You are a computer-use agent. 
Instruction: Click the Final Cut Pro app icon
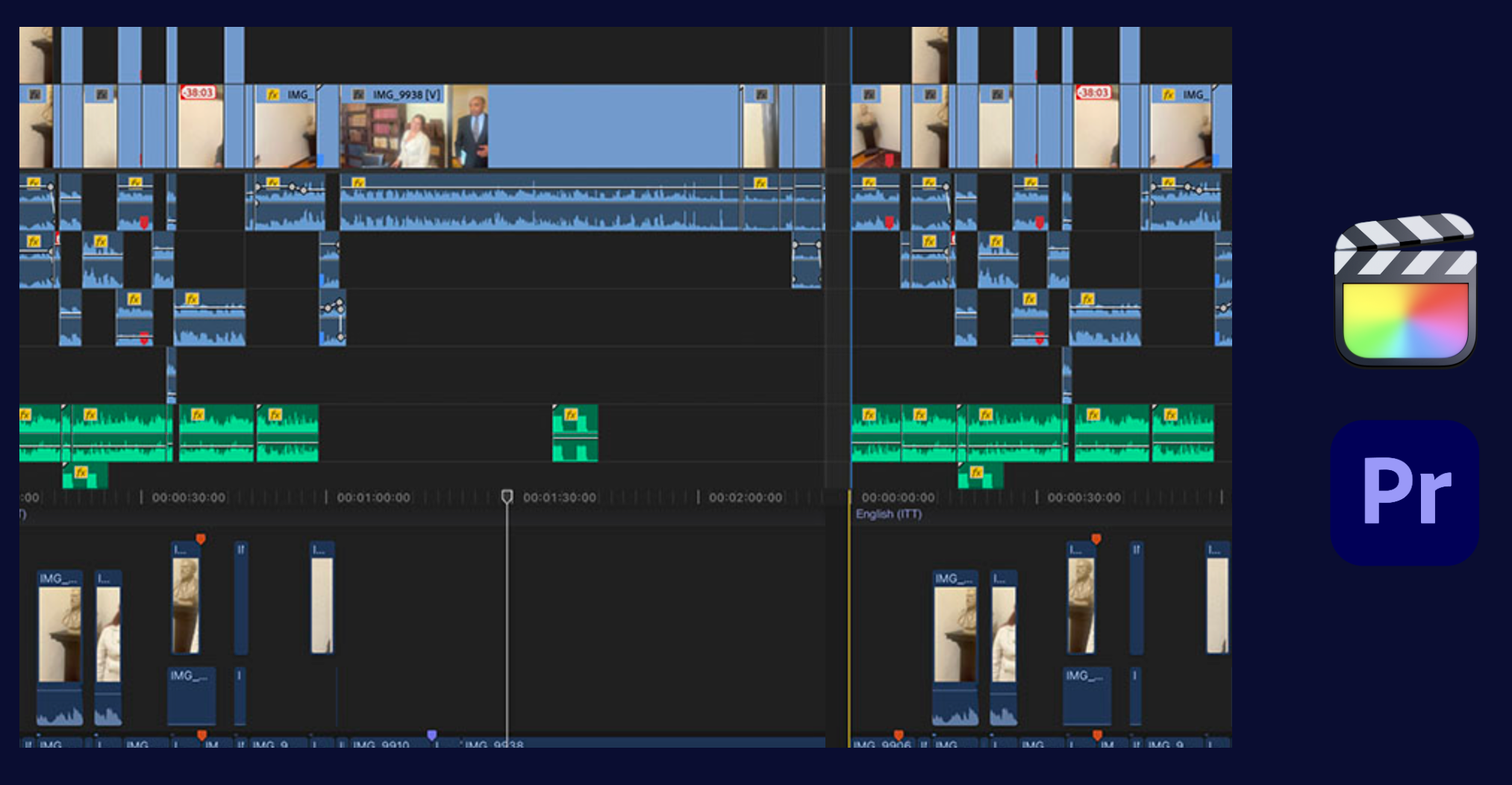[x=1405, y=292]
